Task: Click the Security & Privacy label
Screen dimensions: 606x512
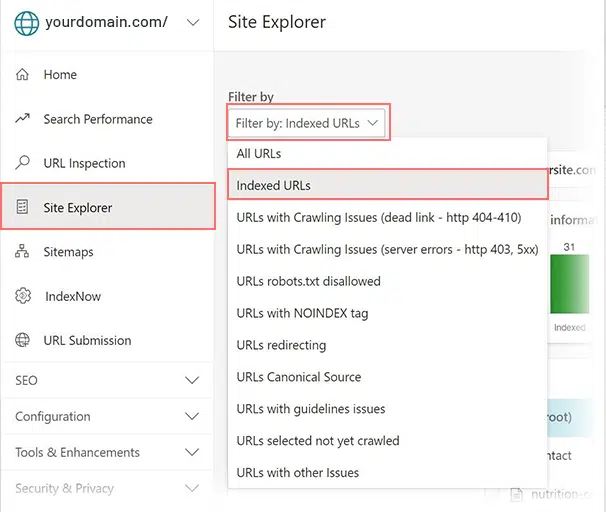Action: click(x=65, y=488)
